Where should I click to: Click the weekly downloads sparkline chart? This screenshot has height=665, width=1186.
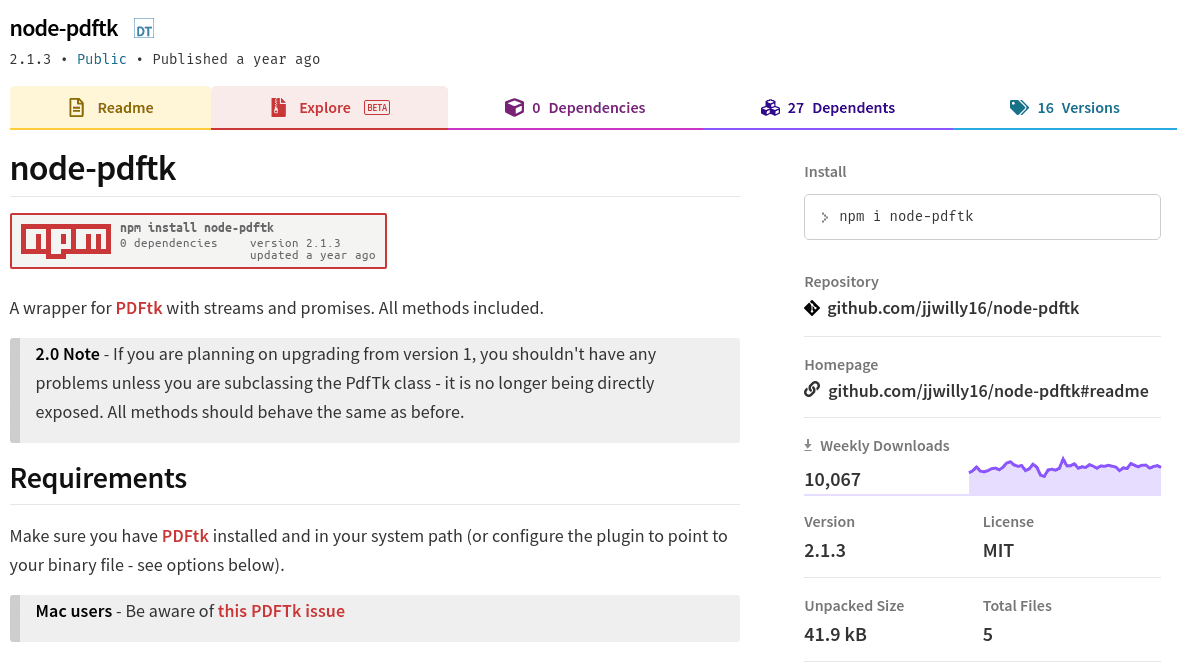(x=1065, y=477)
